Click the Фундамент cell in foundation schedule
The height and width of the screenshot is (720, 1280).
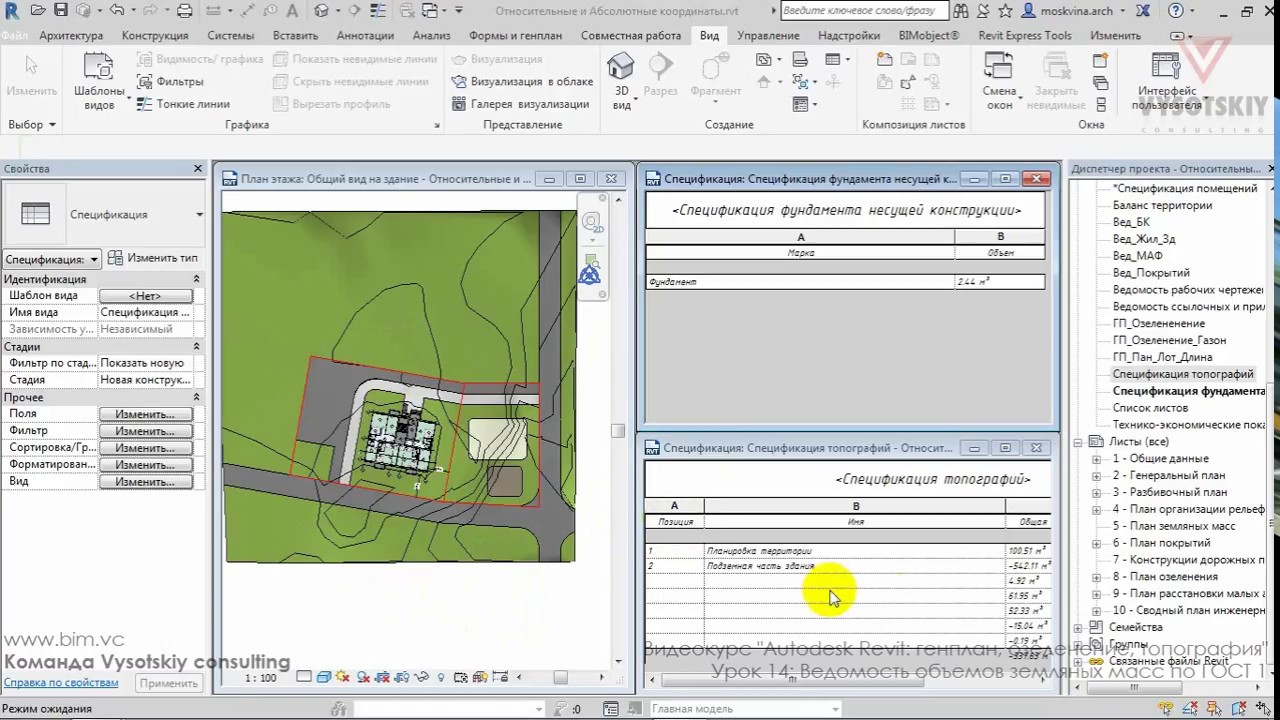[x=800, y=282]
